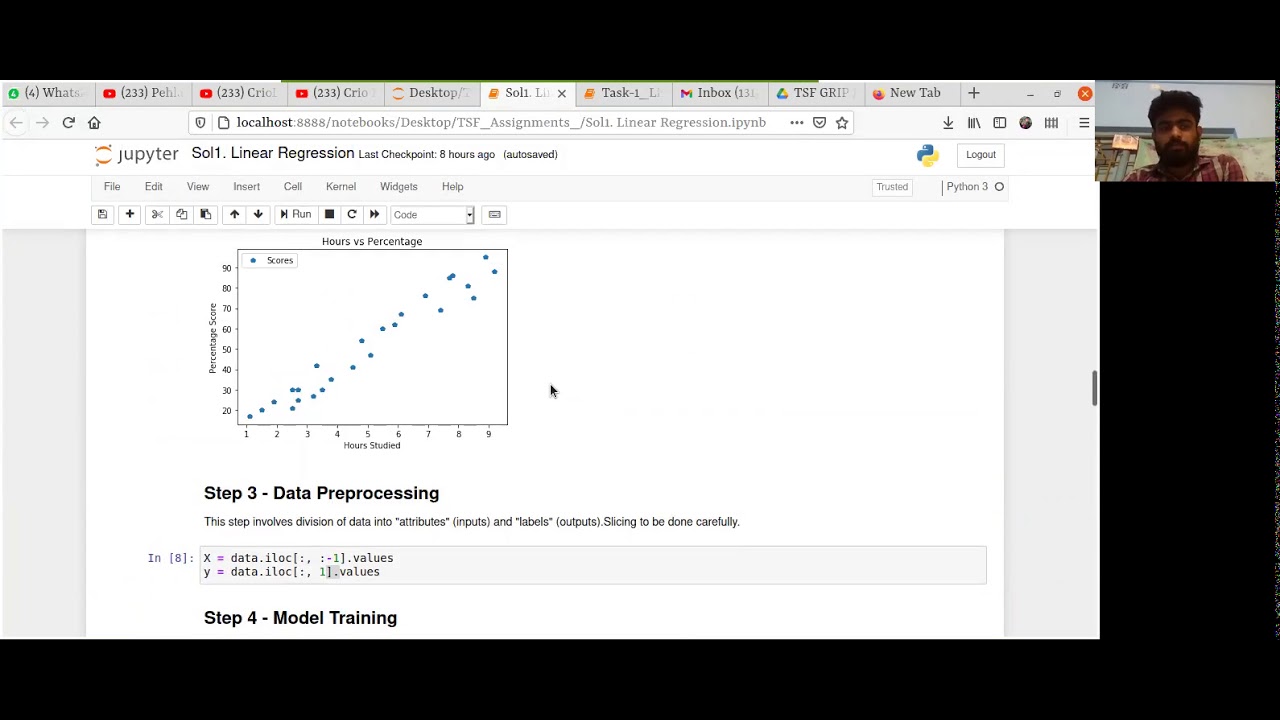This screenshot has width=1280, height=720.
Task: Reload the page in the browser
Action: point(68,122)
